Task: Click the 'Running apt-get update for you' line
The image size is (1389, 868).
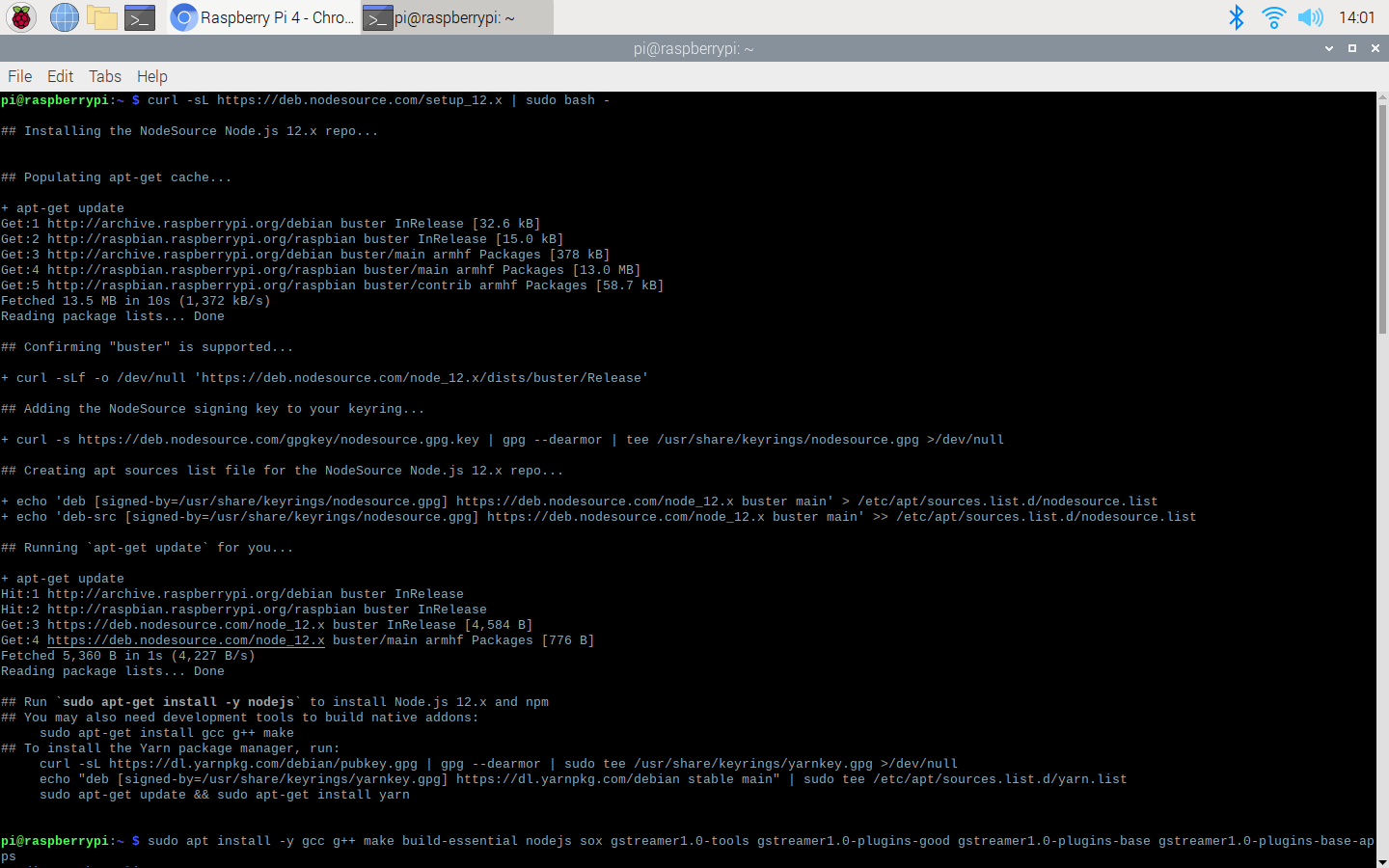Action: pyautogui.click(x=148, y=548)
